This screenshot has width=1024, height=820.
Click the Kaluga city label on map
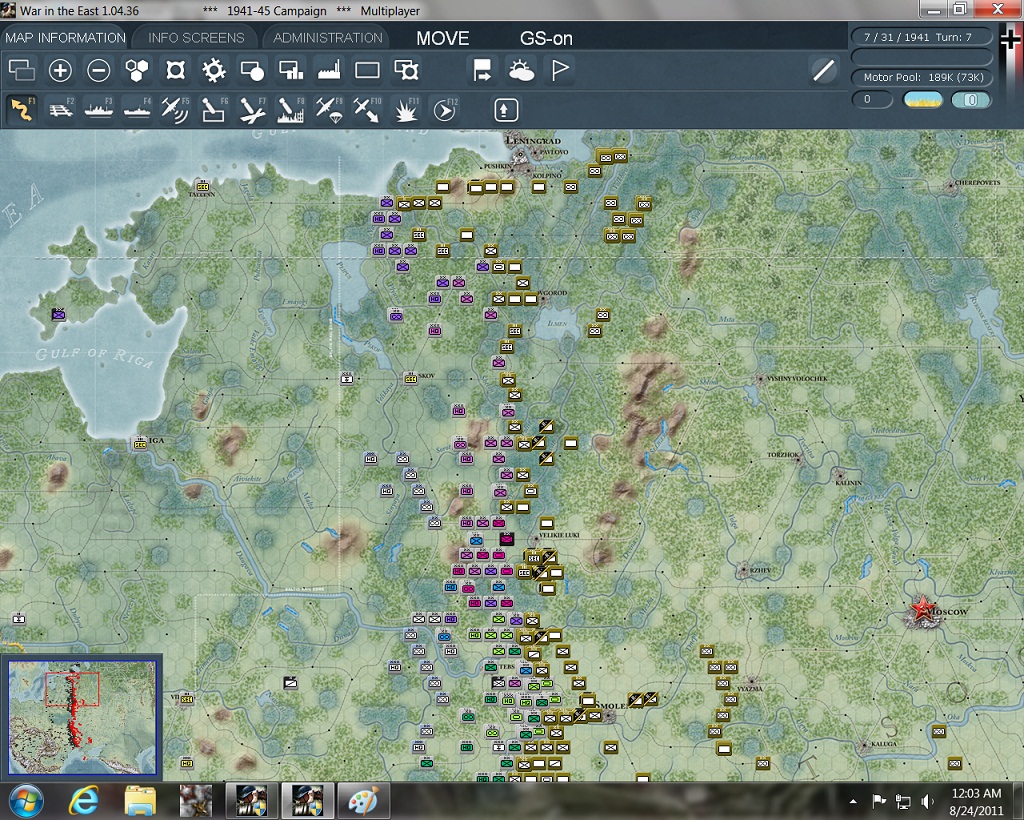tap(884, 744)
